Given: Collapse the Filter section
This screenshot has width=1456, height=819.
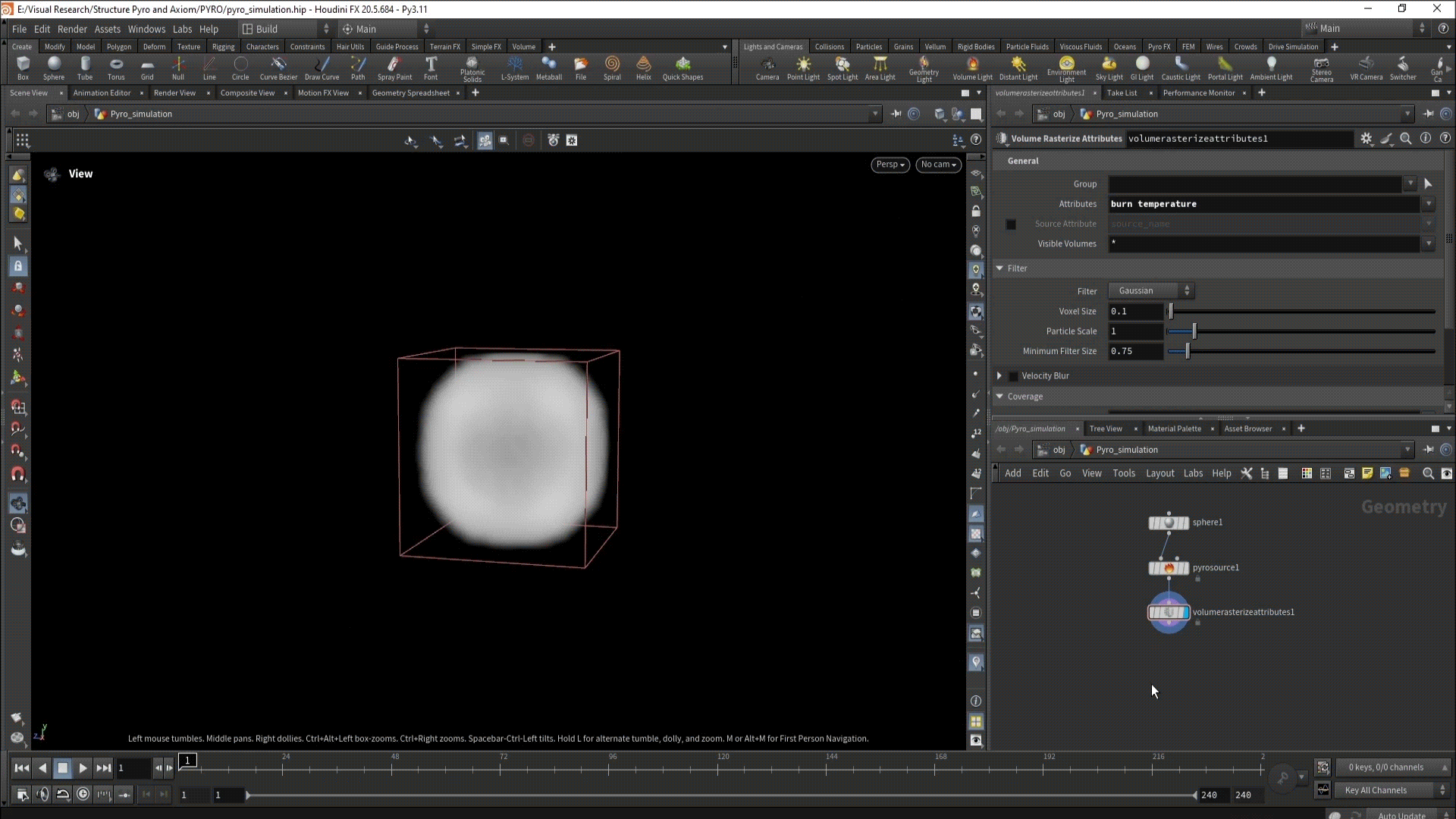Looking at the screenshot, I should point(999,268).
